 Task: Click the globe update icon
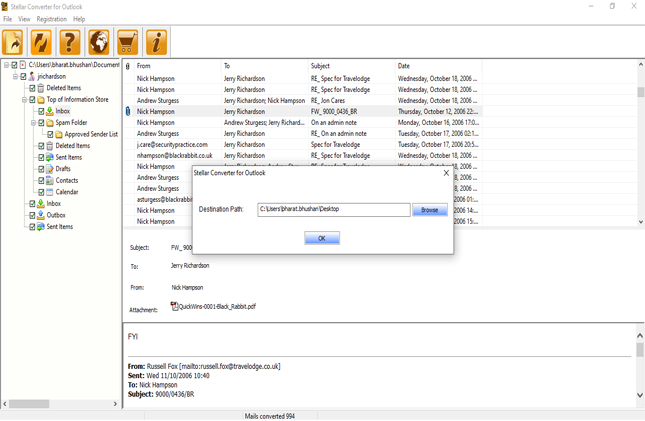(99, 42)
